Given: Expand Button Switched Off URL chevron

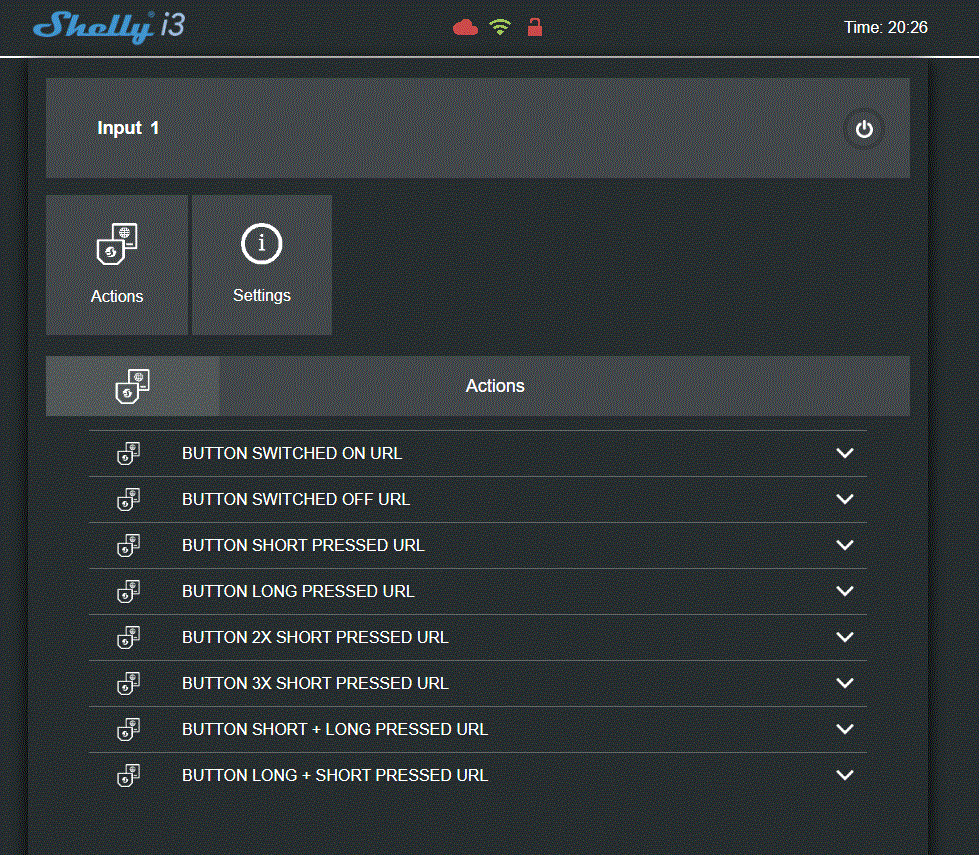Looking at the screenshot, I should [x=845, y=499].
